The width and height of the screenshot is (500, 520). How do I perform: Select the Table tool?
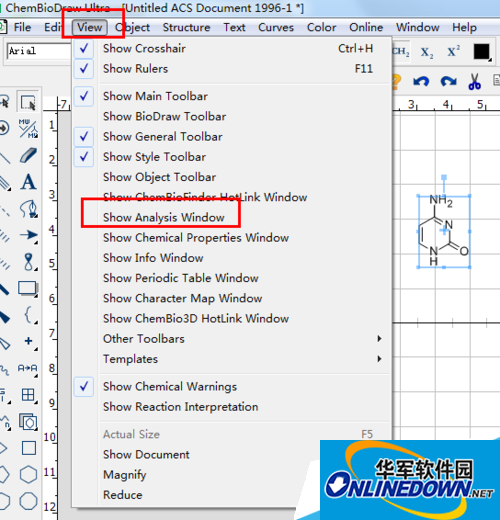(28, 395)
